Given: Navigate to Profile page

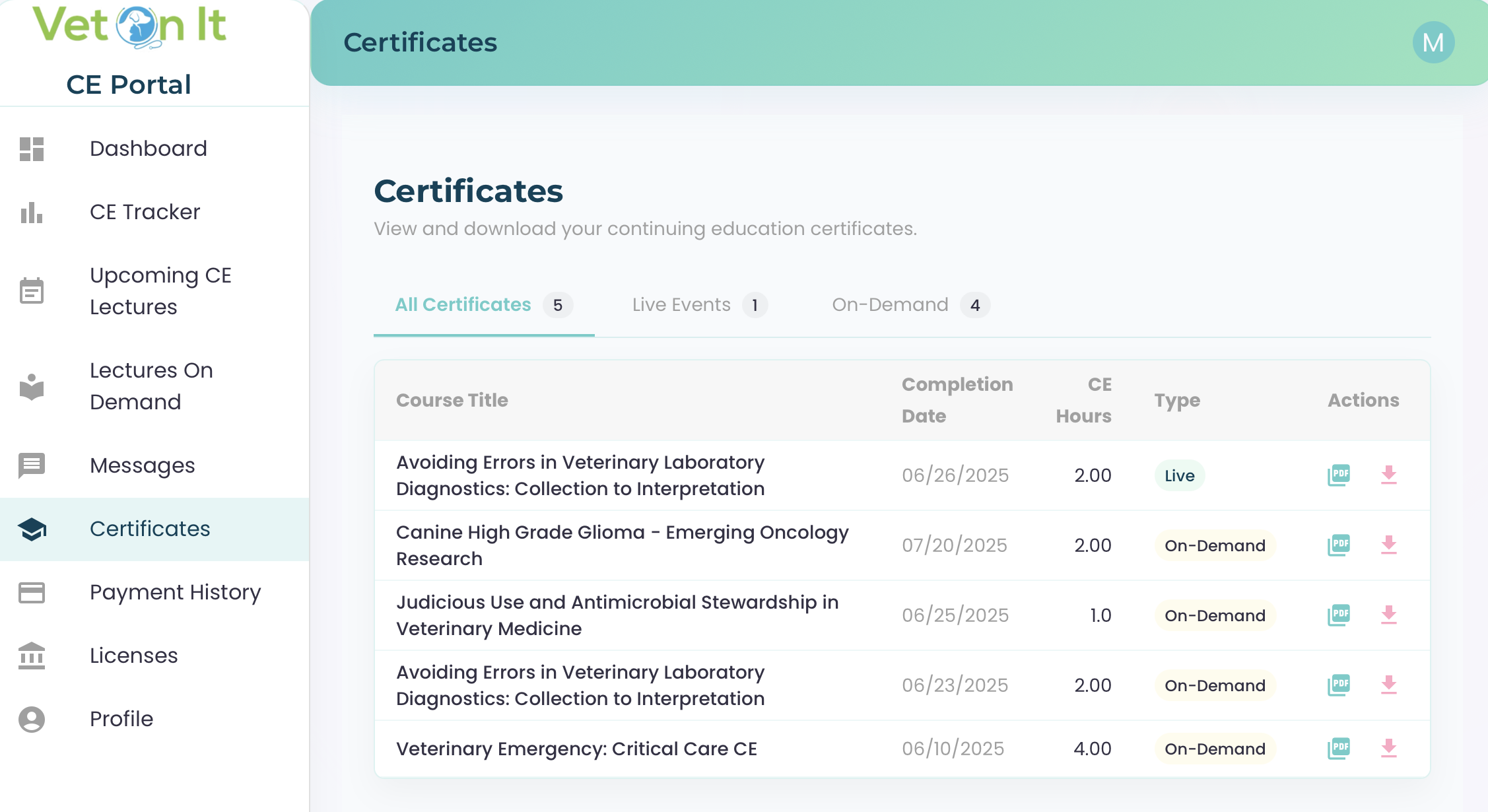Looking at the screenshot, I should pyautogui.click(x=121, y=719).
